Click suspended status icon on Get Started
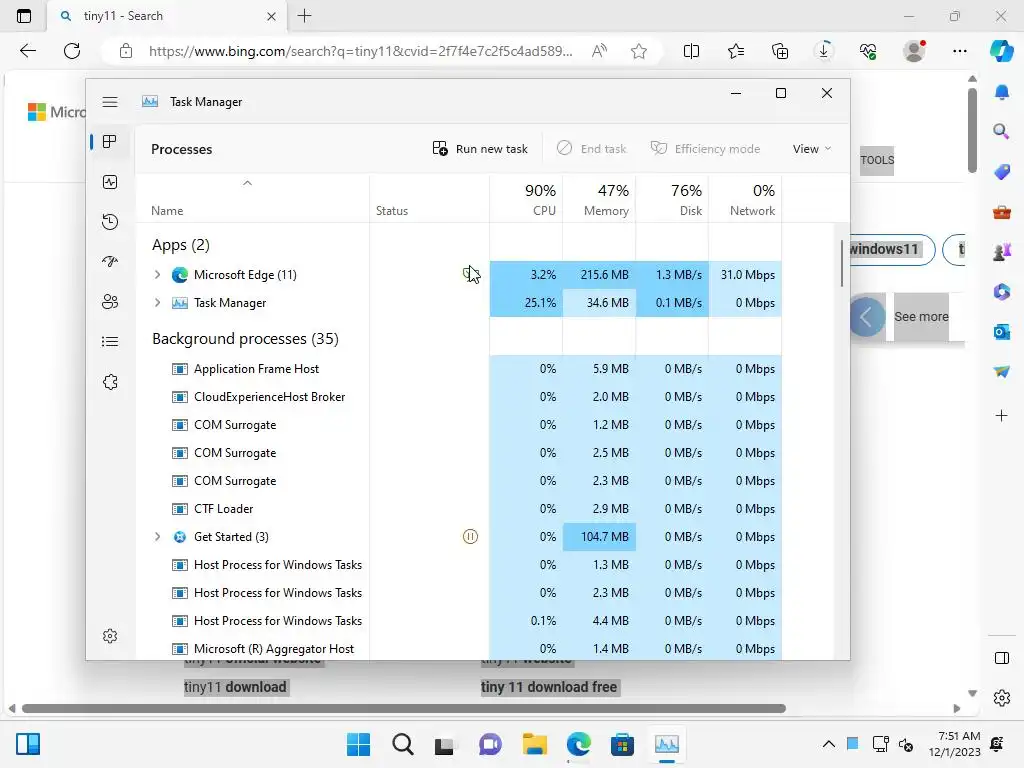 point(470,537)
